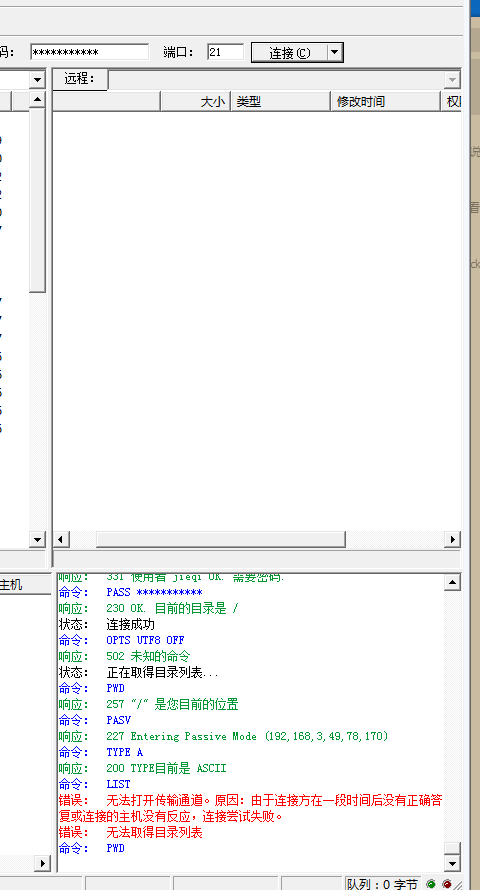This screenshot has height=890, width=480.
Task: Click the message log scroll-up arrow
Action: (452, 582)
